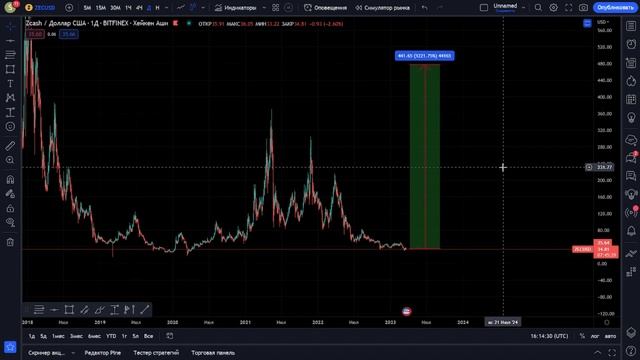Screen dimensions: 640x360
Task: Open the Индикаторы indicators menu
Action: (236, 8)
